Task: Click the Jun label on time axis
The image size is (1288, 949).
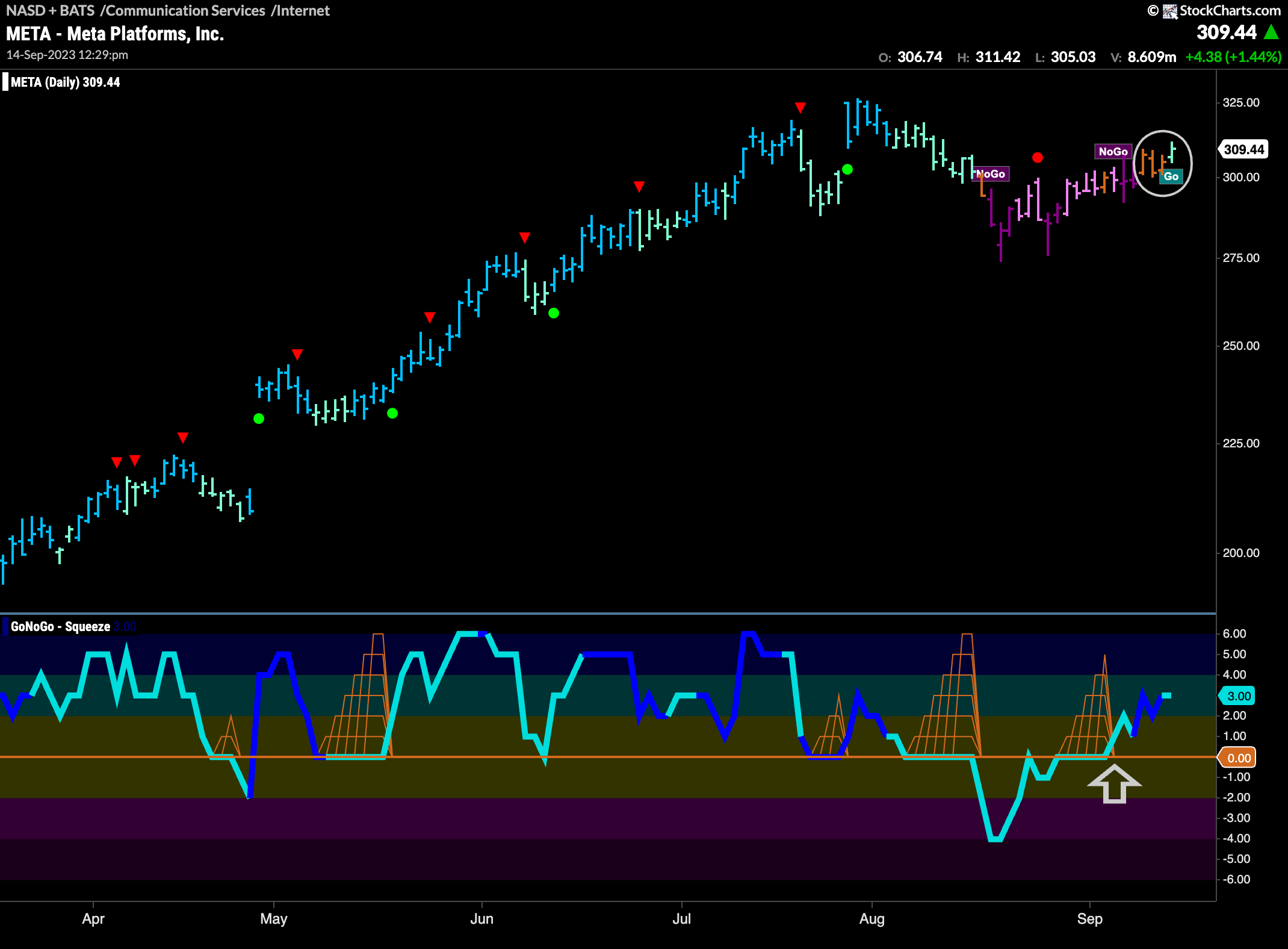Action: (482, 919)
